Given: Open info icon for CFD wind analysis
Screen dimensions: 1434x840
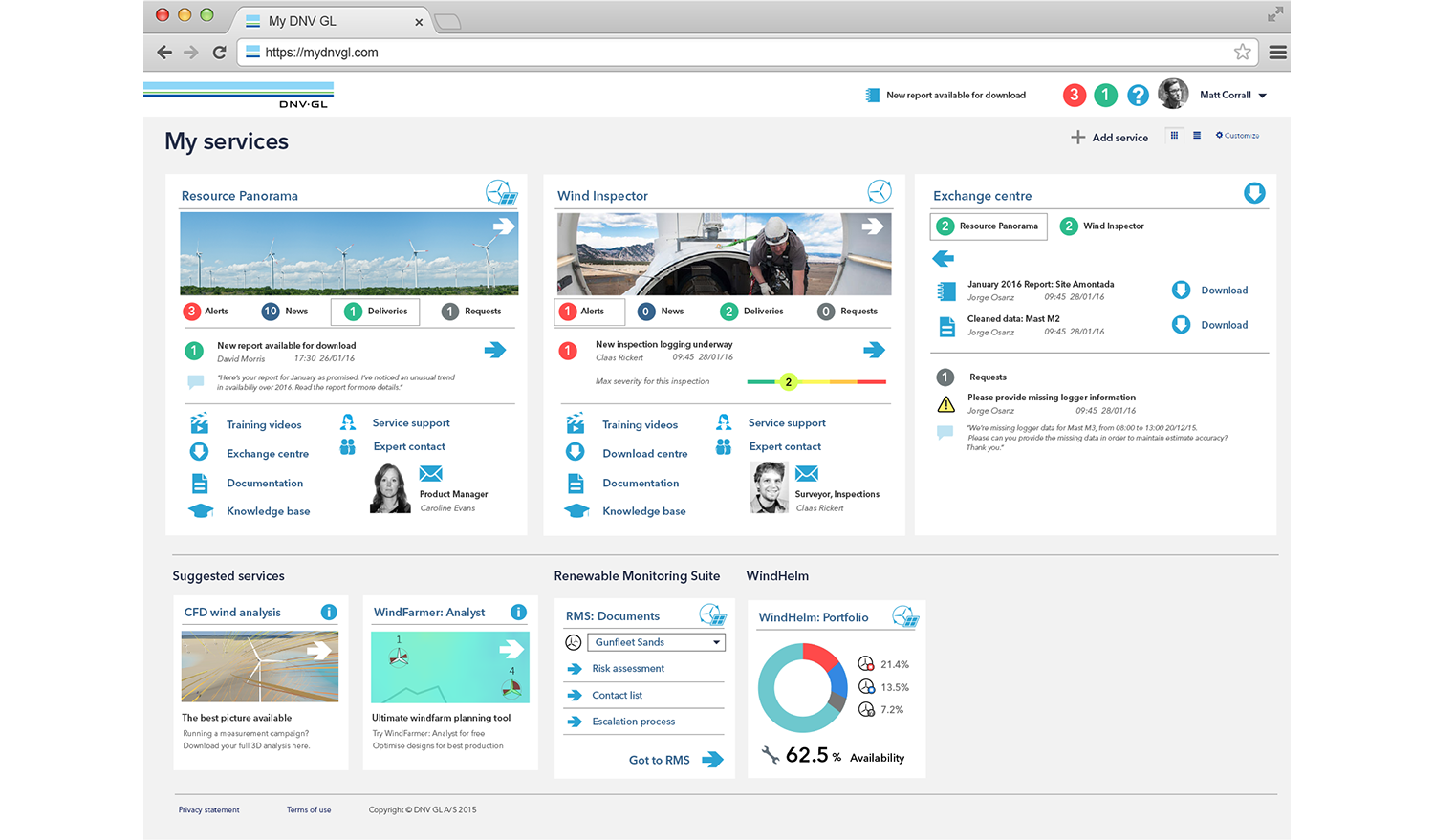Looking at the screenshot, I should pos(329,612).
